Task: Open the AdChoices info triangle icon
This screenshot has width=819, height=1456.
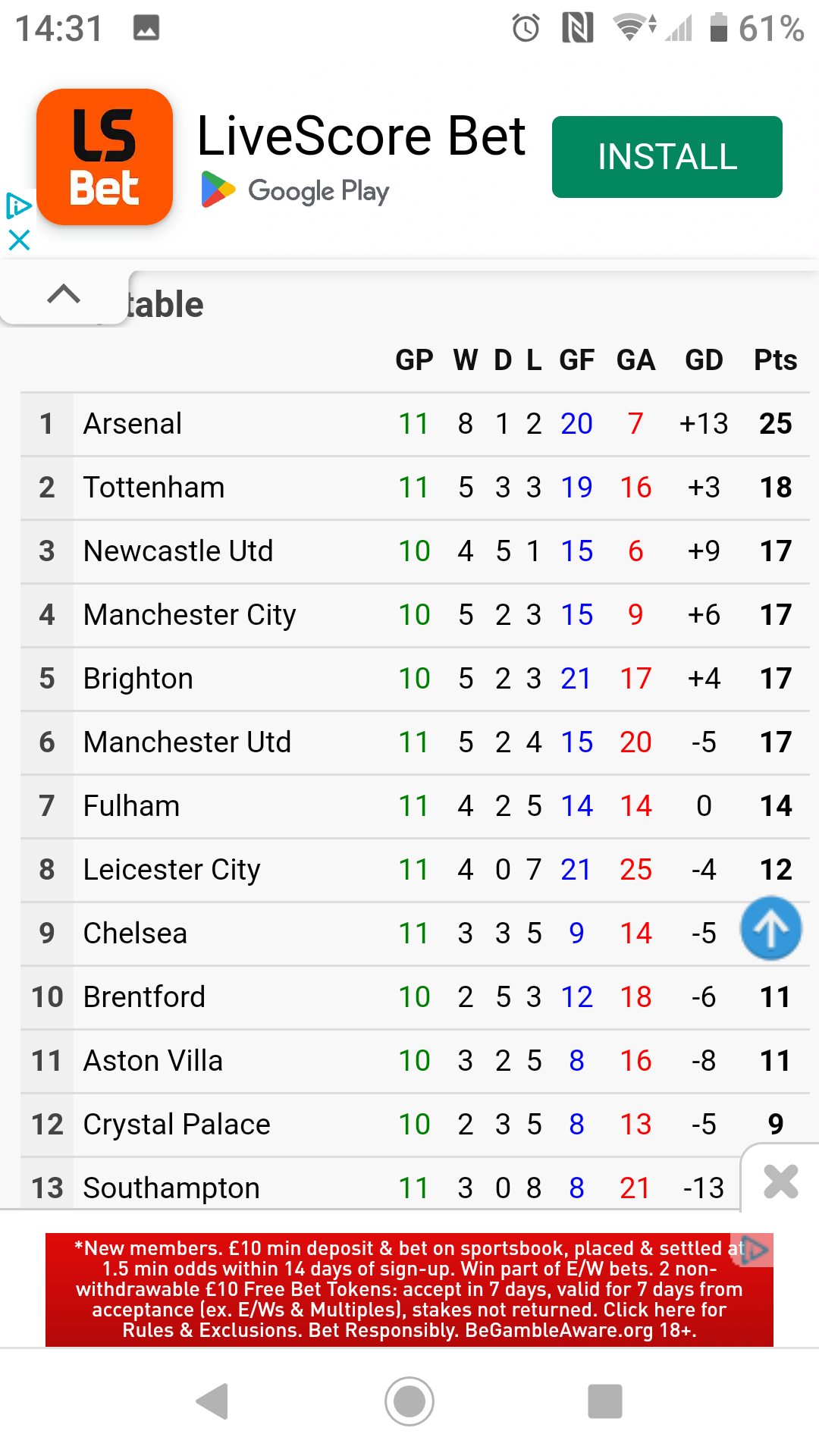Action: [18, 206]
